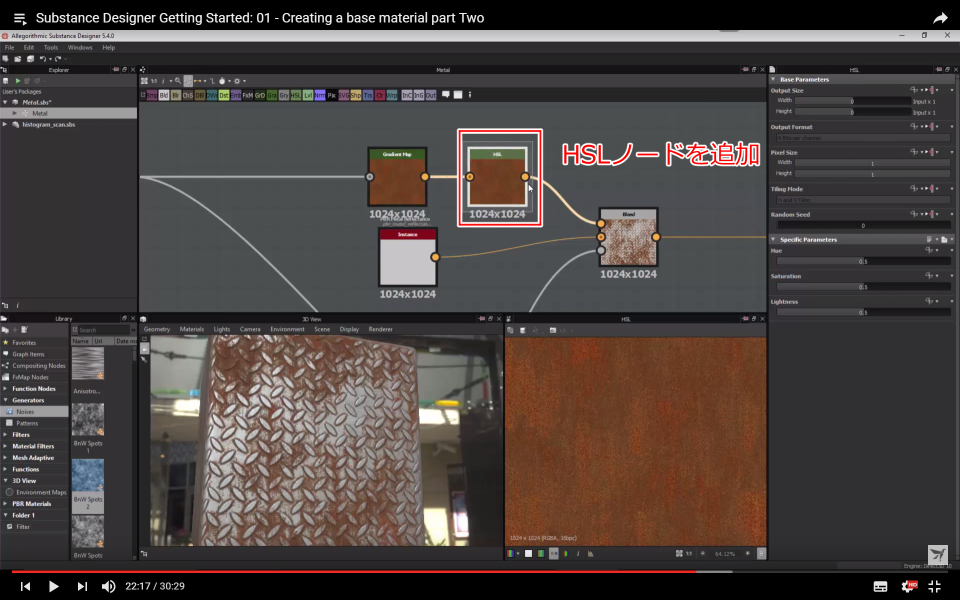The width and height of the screenshot is (960, 600).
Task: Add a Warp node via Wrp icon
Action: 392,96
